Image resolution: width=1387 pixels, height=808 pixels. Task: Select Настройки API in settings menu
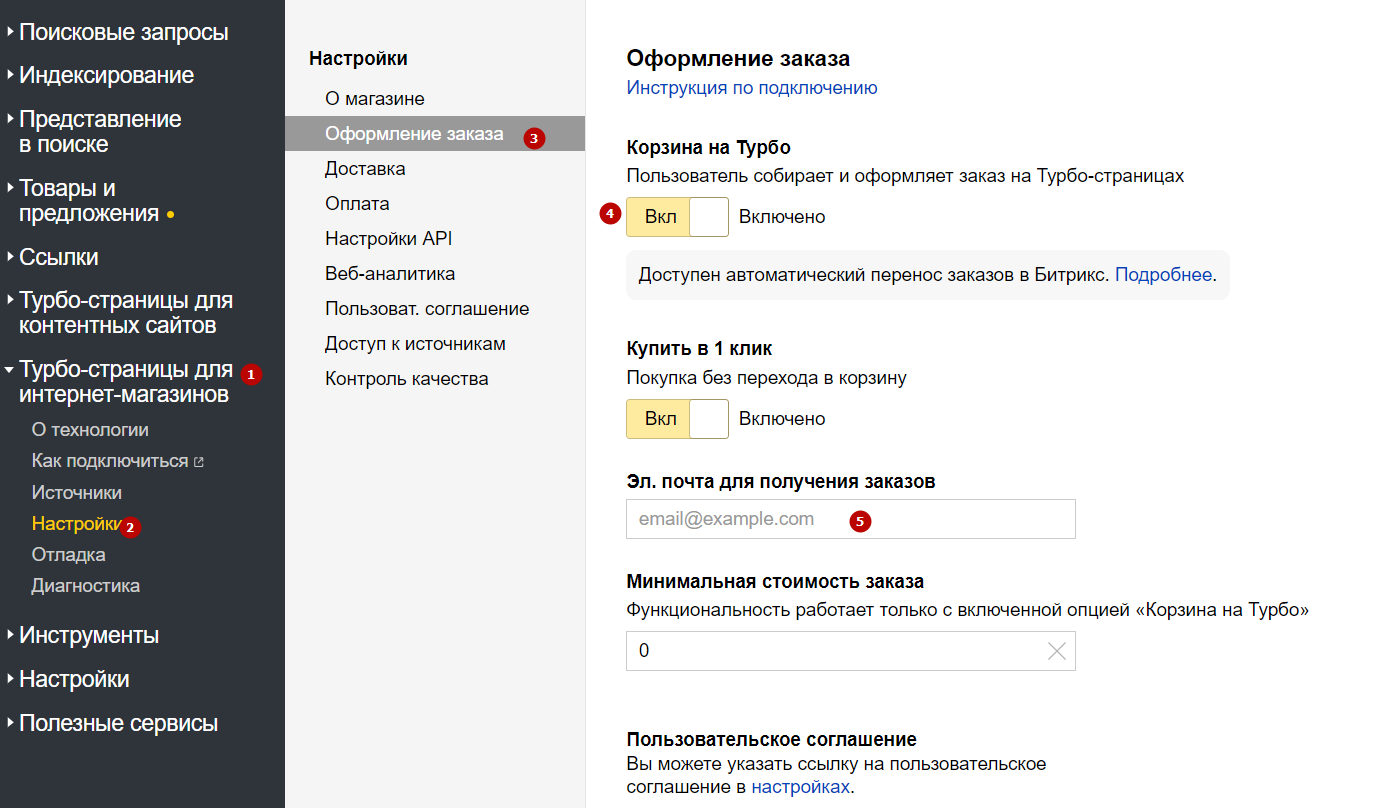point(388,239)
